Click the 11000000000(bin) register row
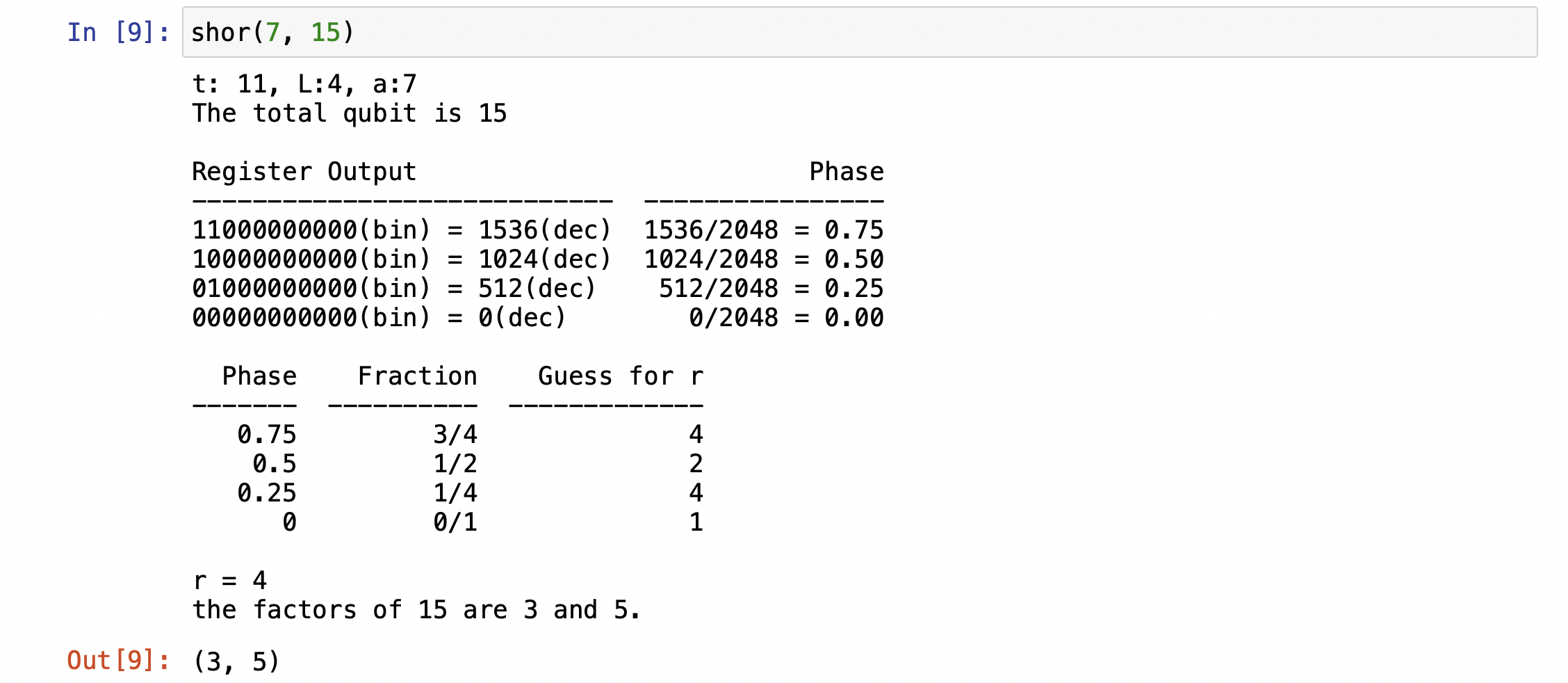This screenshot has height=683, width=1568. coord(401,230)
